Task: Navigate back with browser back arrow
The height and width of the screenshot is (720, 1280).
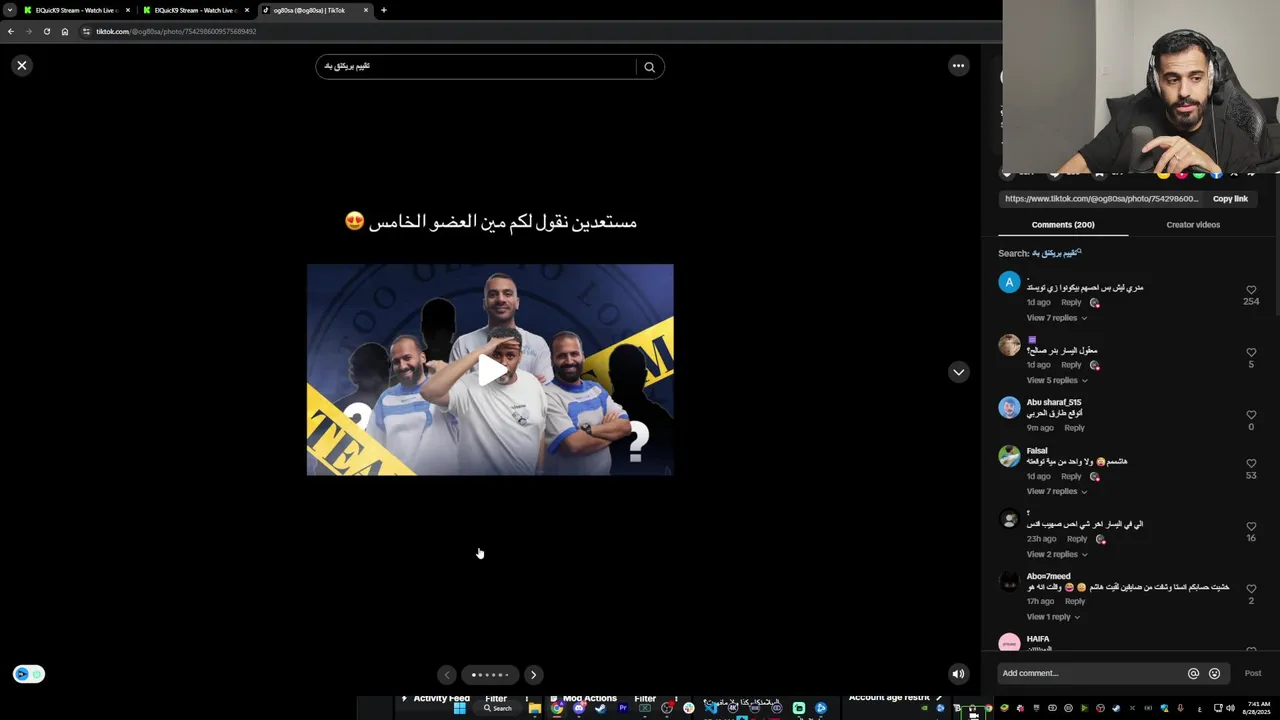Action: coord(11,31)
